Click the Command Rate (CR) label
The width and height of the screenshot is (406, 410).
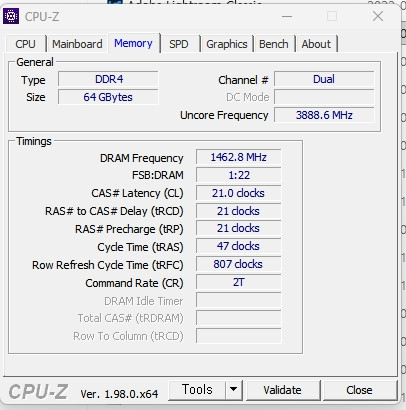click(134, 283)
